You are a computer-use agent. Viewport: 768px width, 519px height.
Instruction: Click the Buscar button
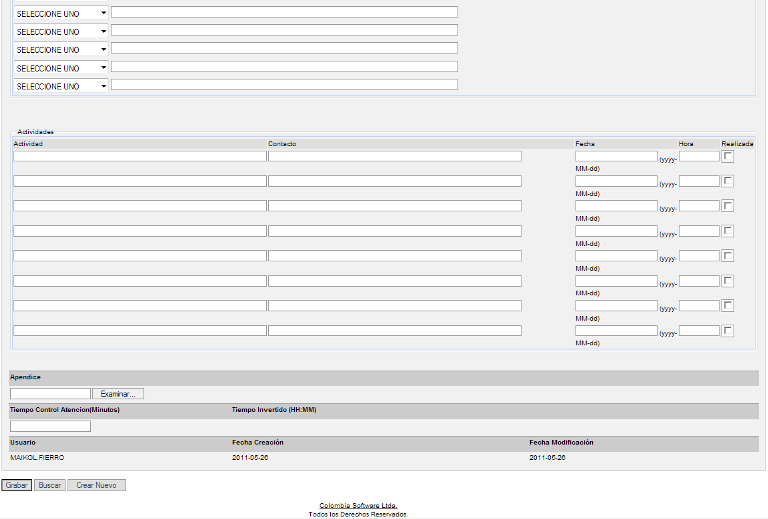point(48,485)
